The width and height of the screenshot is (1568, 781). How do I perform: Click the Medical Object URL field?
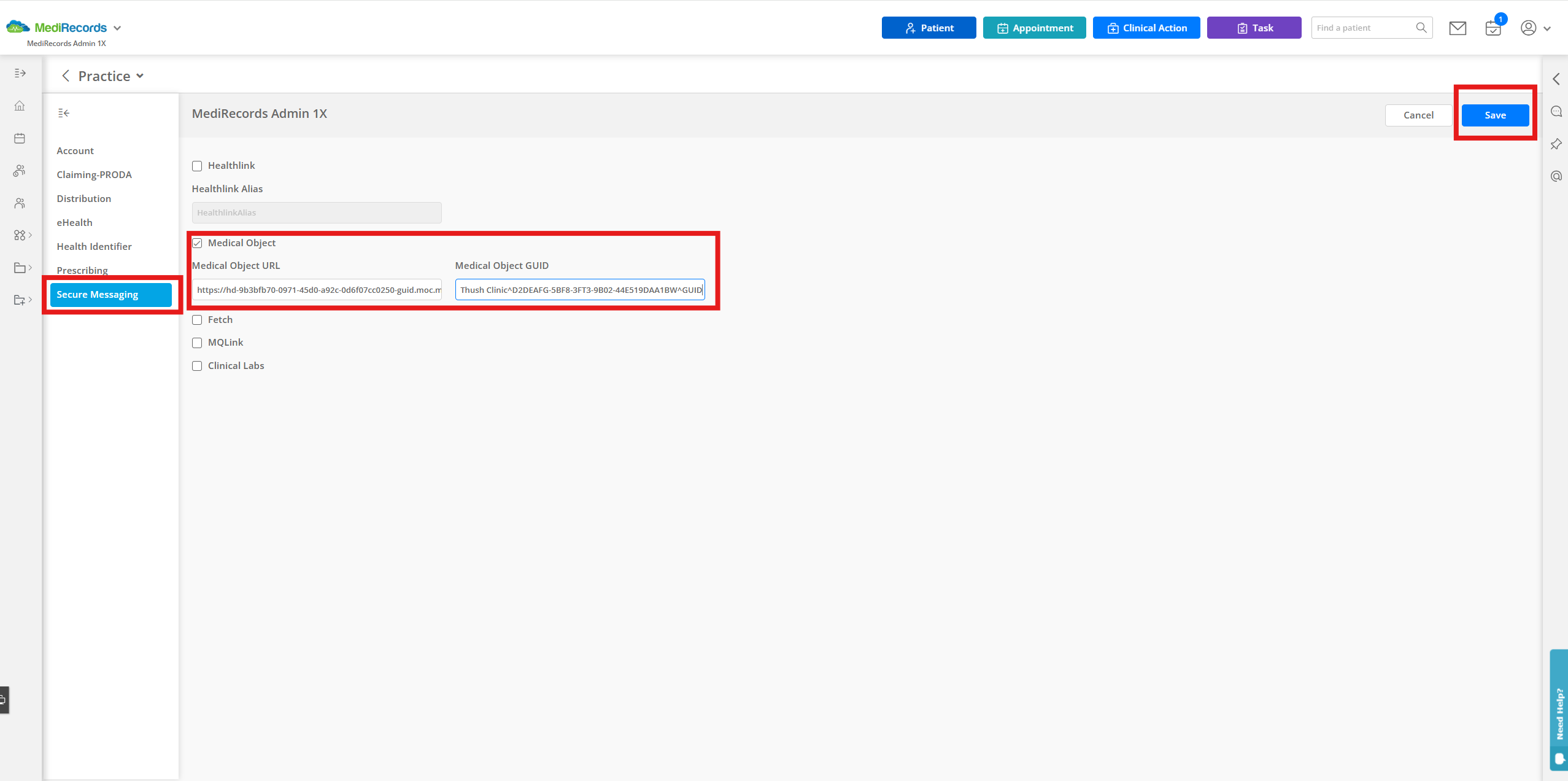(317, 290)
